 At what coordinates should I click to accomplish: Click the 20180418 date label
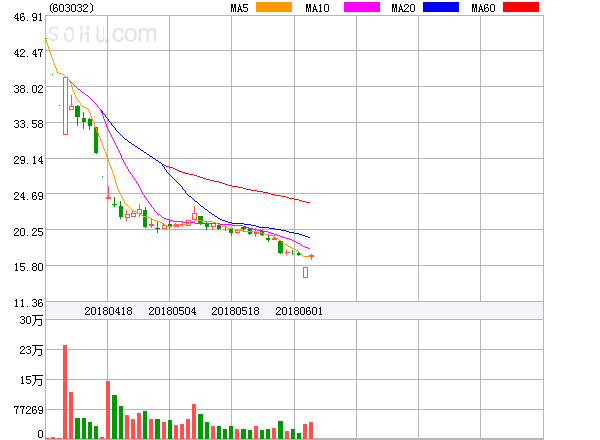point(108,311)
